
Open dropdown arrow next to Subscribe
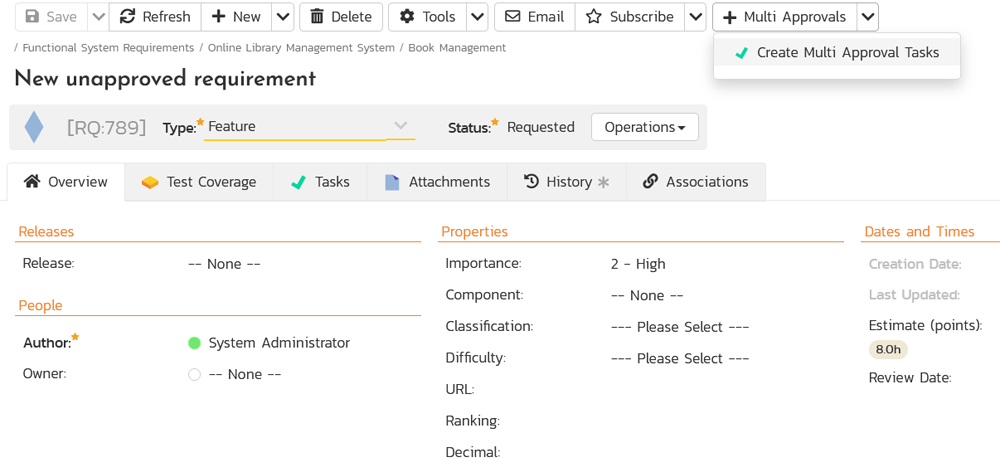tap(695, 17)
